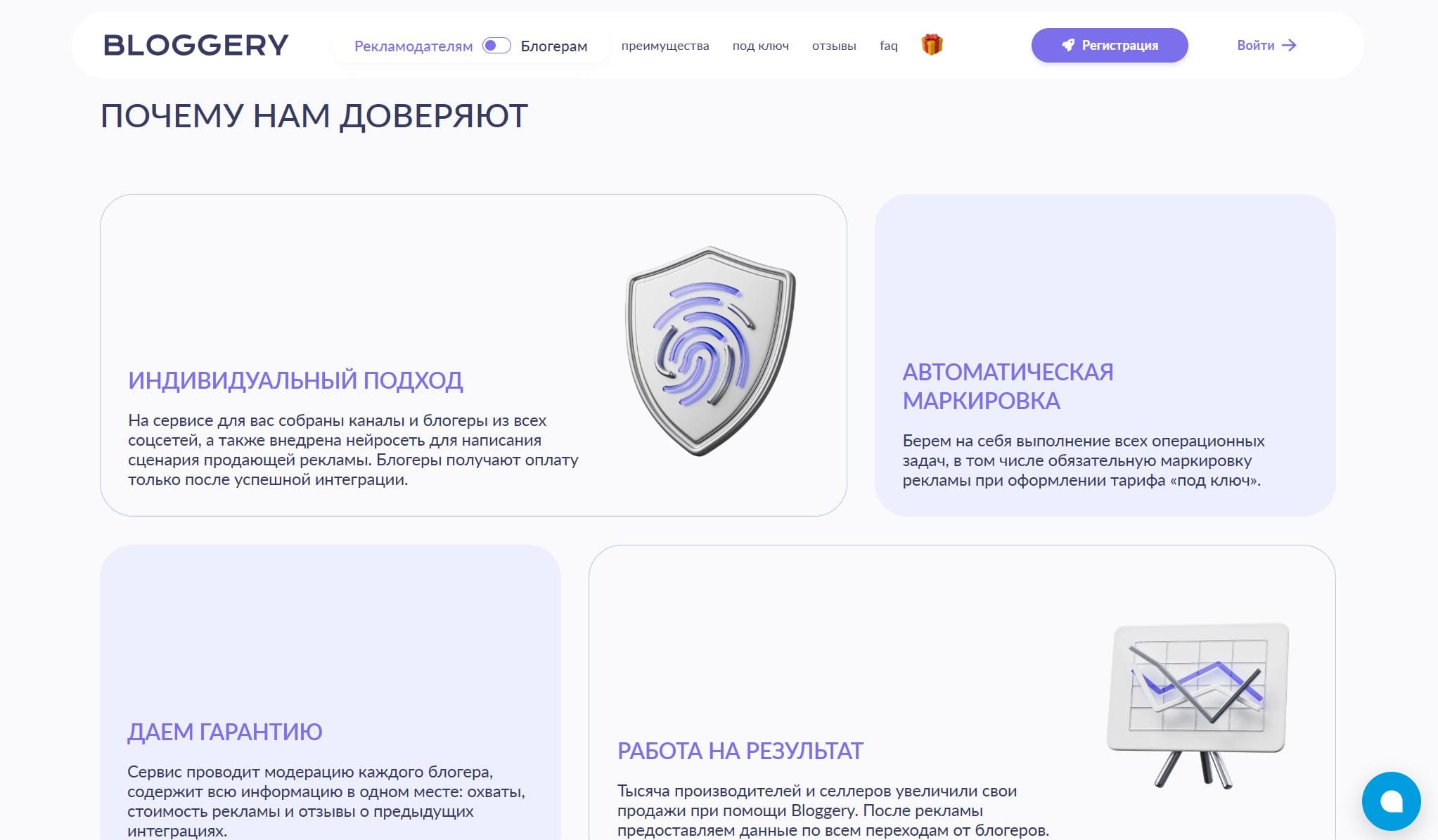Go to под ключ section
1438x840 pixels.
760,46
